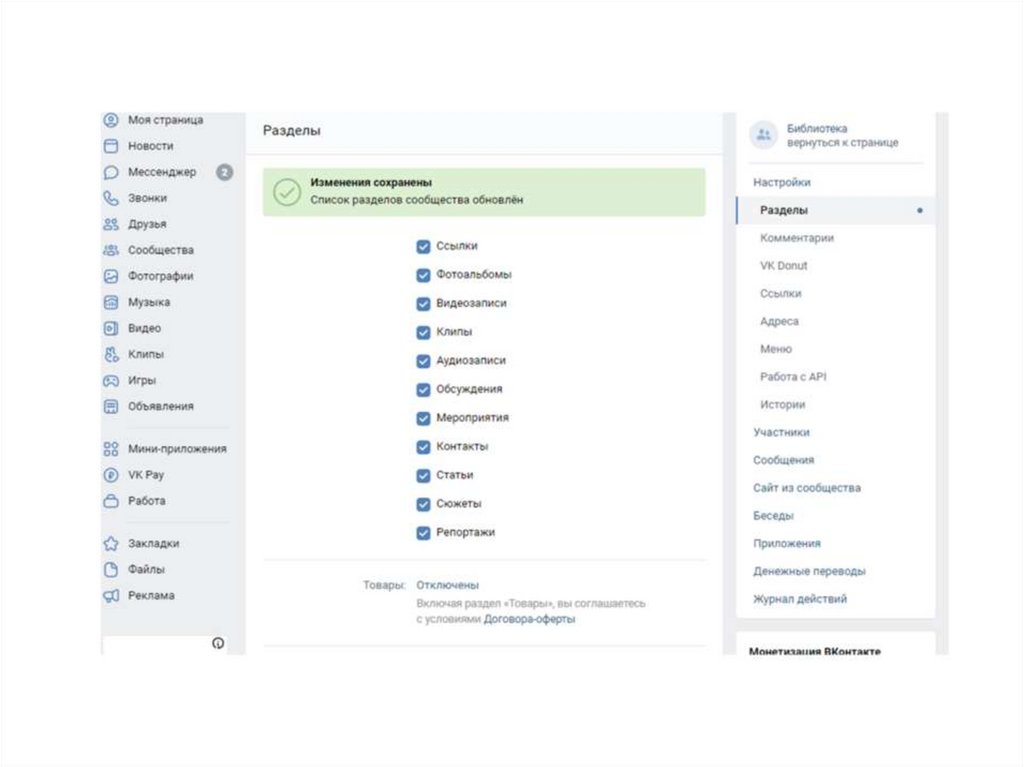Expand the Участники menu section
Image resolution: width=1024 pixels, height=767 pixels.
(x=781, y=433)
